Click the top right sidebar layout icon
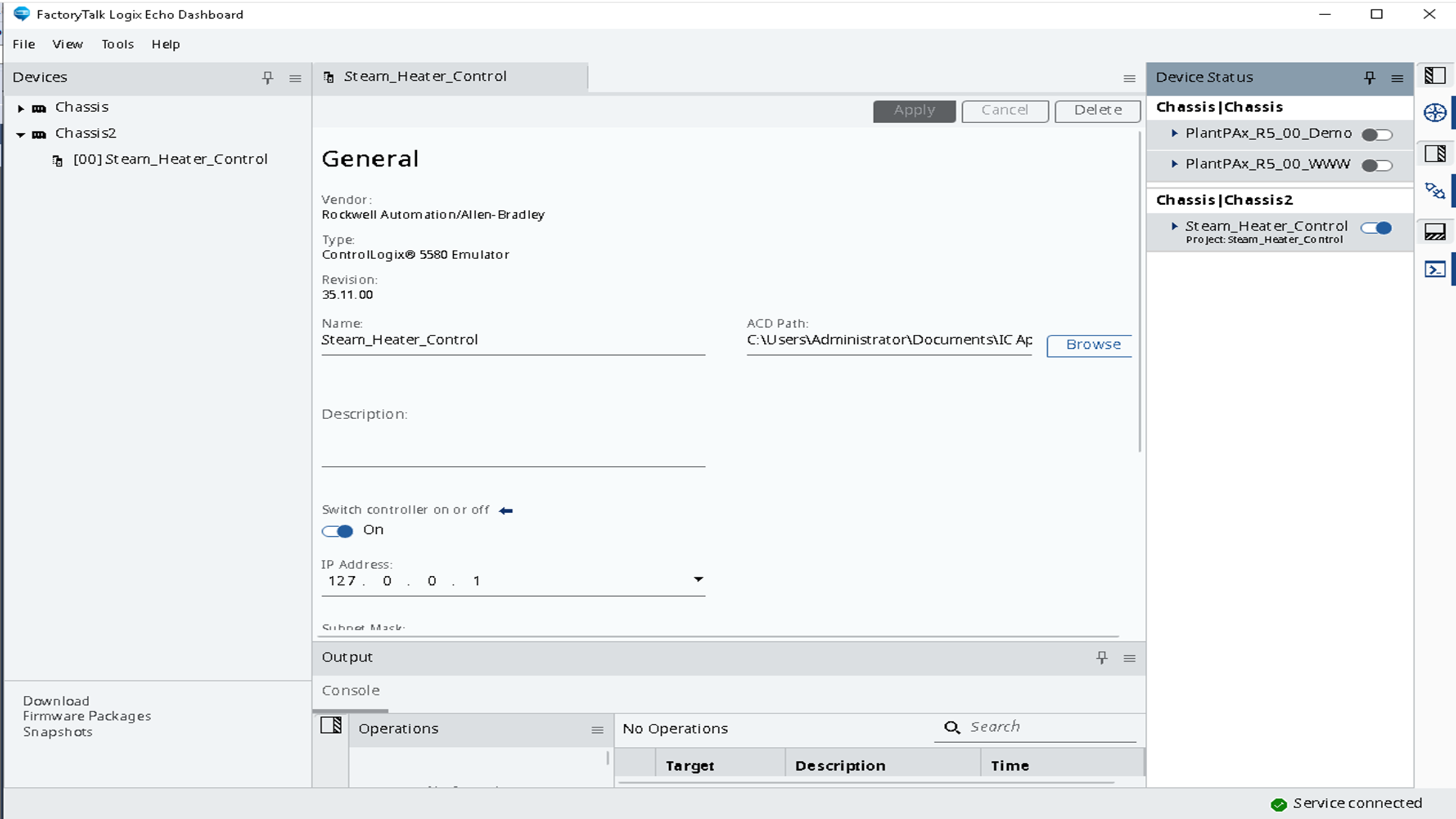 [x=1435, y=75]
